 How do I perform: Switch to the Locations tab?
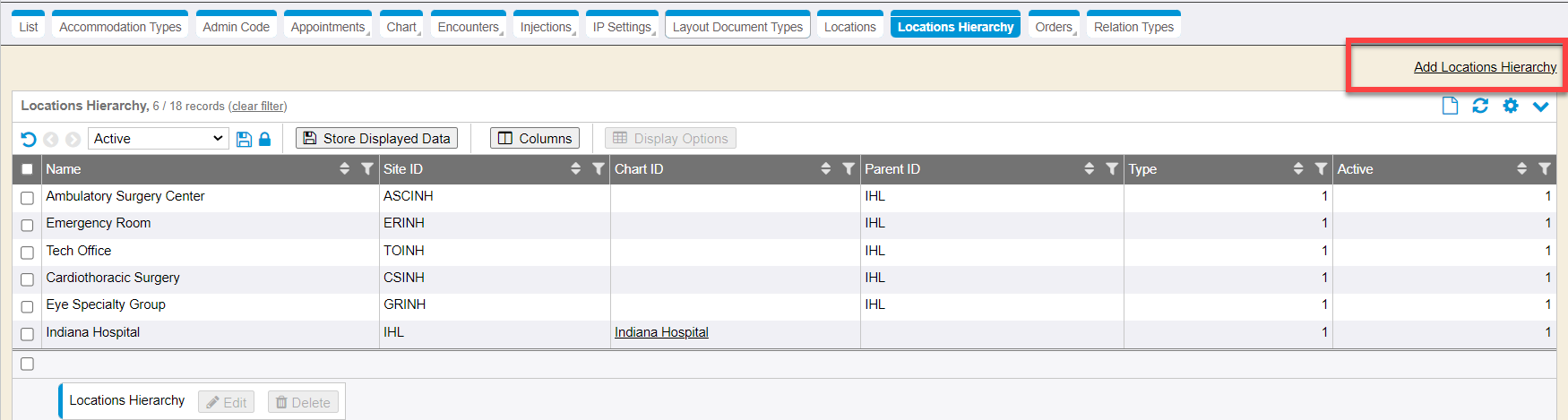tap(849, 27)
